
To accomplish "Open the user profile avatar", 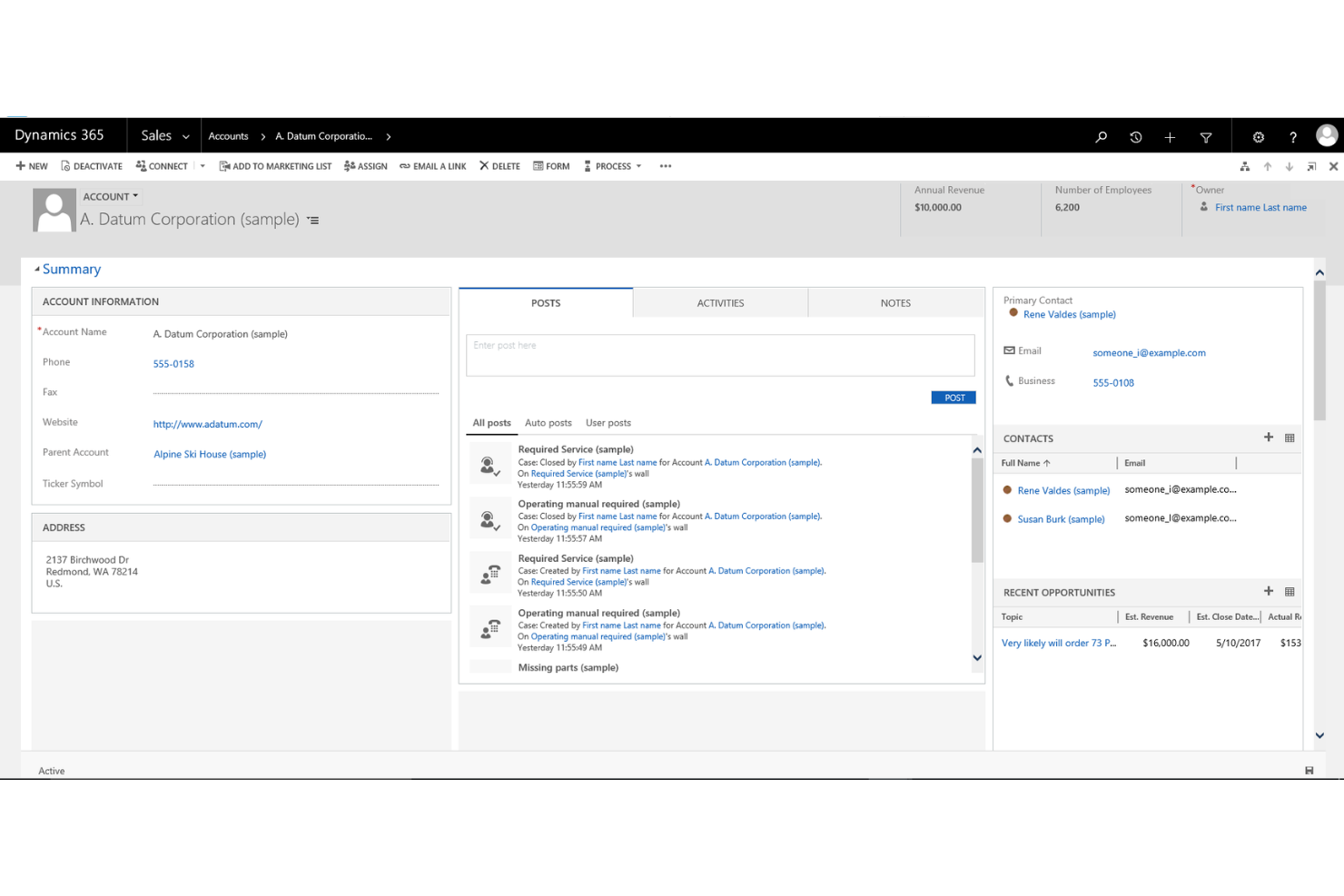I will 1327,135.
